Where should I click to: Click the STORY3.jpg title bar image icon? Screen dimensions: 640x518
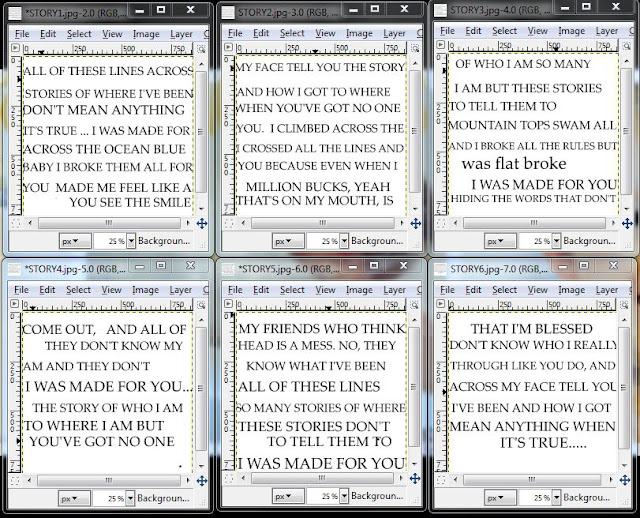coord(440,11)
